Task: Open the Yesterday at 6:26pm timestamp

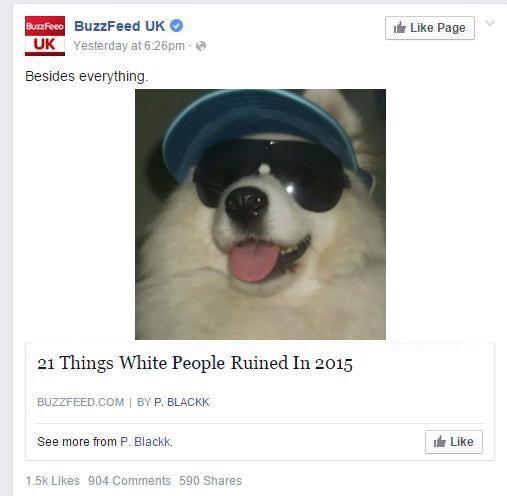Action: tap(129, 46)
